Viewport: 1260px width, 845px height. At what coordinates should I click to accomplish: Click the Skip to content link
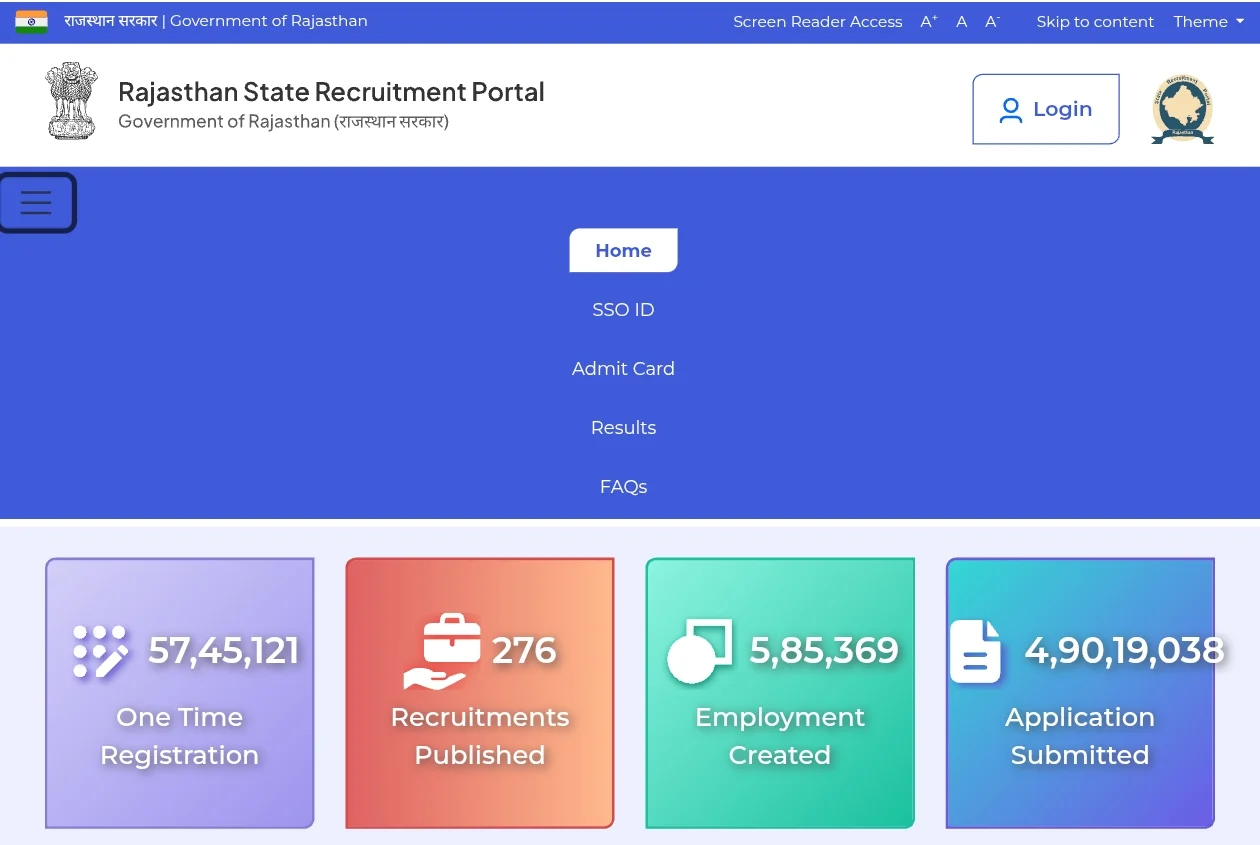1095,21
